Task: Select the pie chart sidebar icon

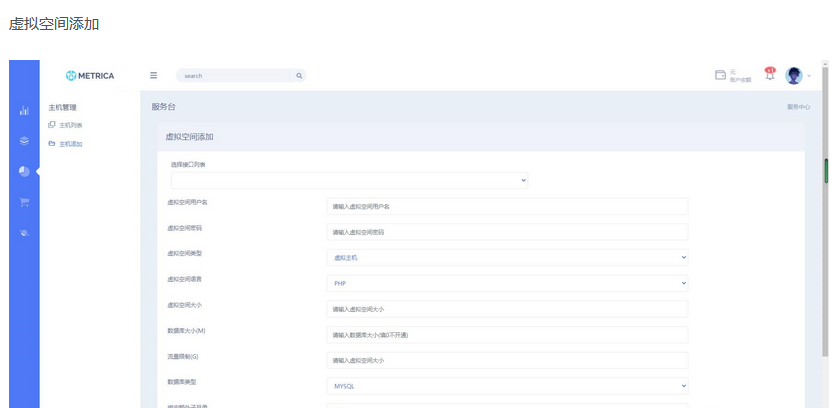Action: click(24, 172)
